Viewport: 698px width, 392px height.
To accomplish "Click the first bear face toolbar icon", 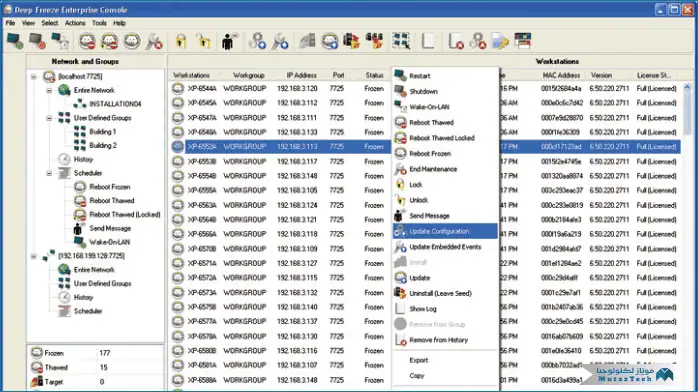I will tap(87, 41).
